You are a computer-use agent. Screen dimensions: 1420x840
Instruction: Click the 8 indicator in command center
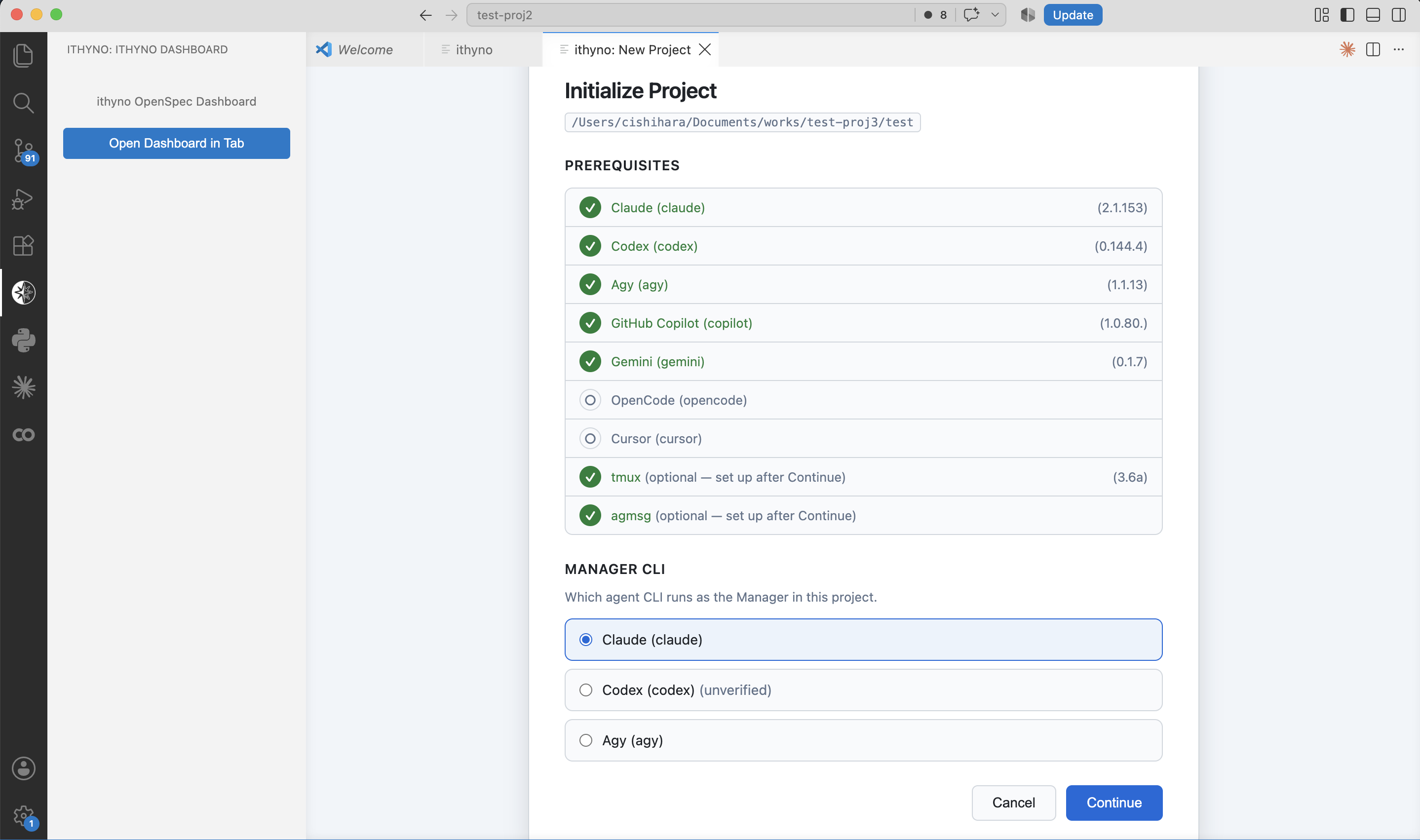(936, 15)
